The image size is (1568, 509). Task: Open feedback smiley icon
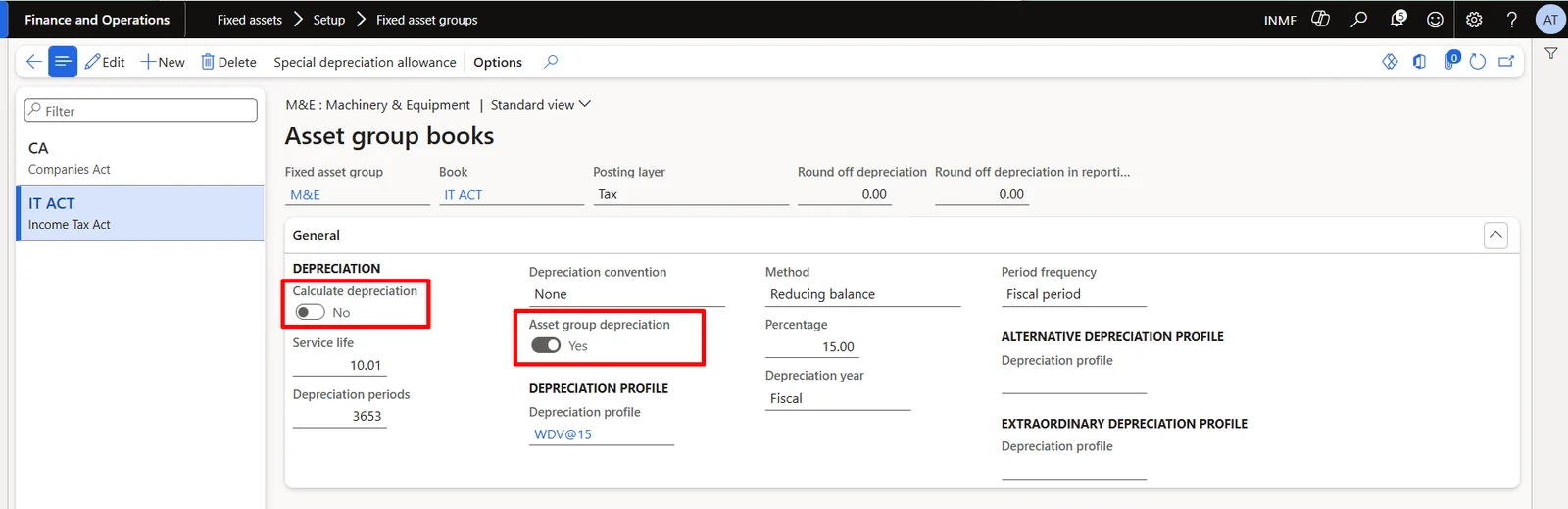tap(1435, 20)
